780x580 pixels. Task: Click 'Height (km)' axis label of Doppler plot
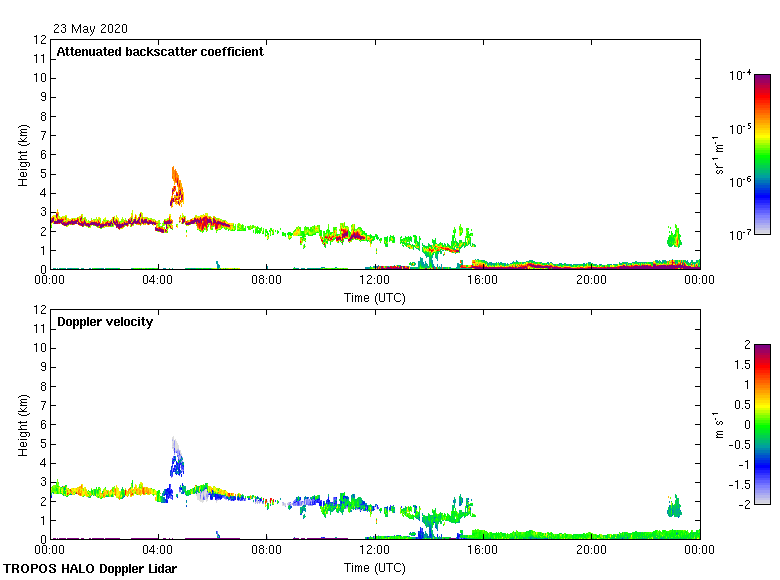(23, 425)
